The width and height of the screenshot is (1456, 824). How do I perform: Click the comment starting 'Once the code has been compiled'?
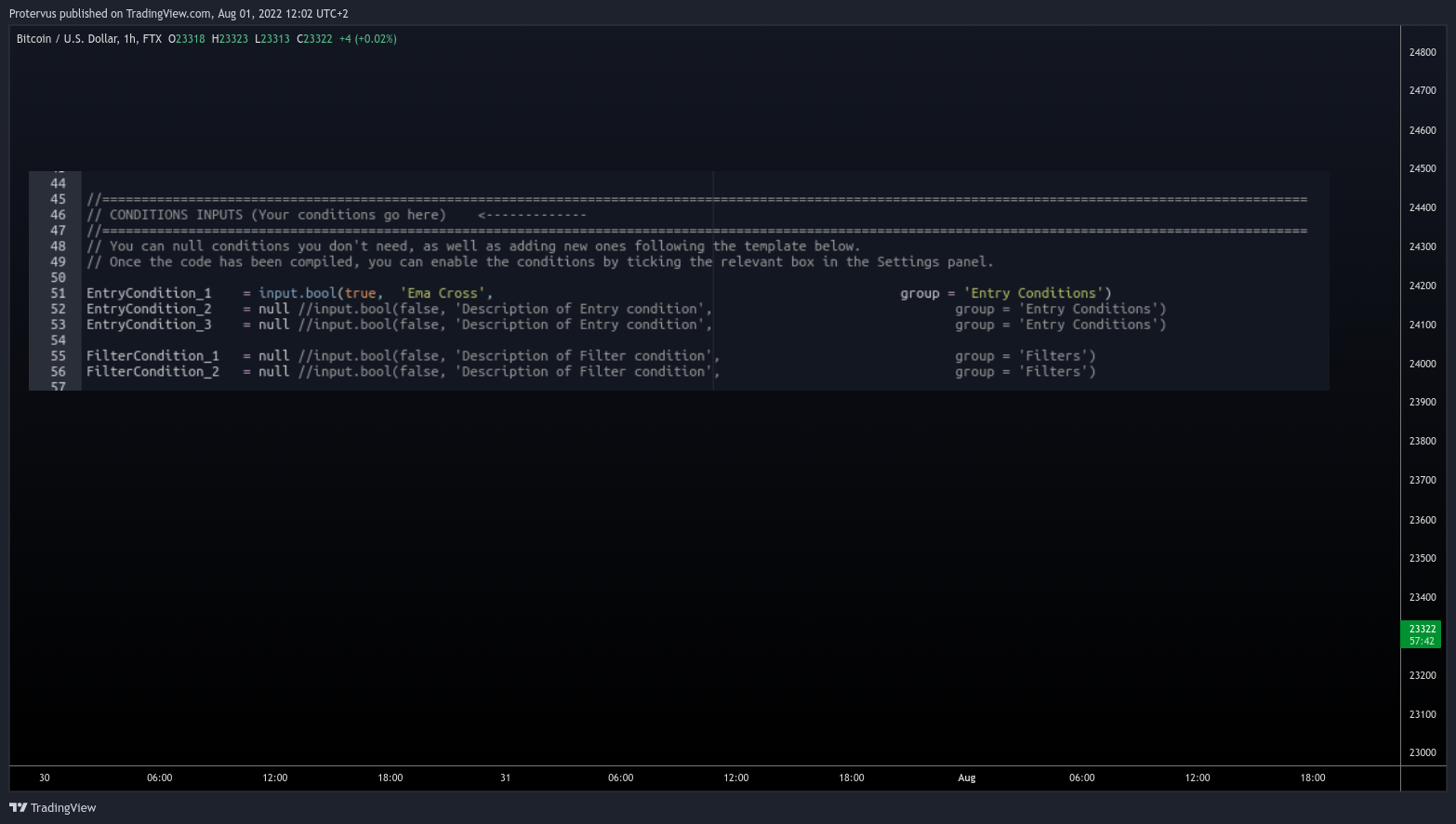coord(540,262)
